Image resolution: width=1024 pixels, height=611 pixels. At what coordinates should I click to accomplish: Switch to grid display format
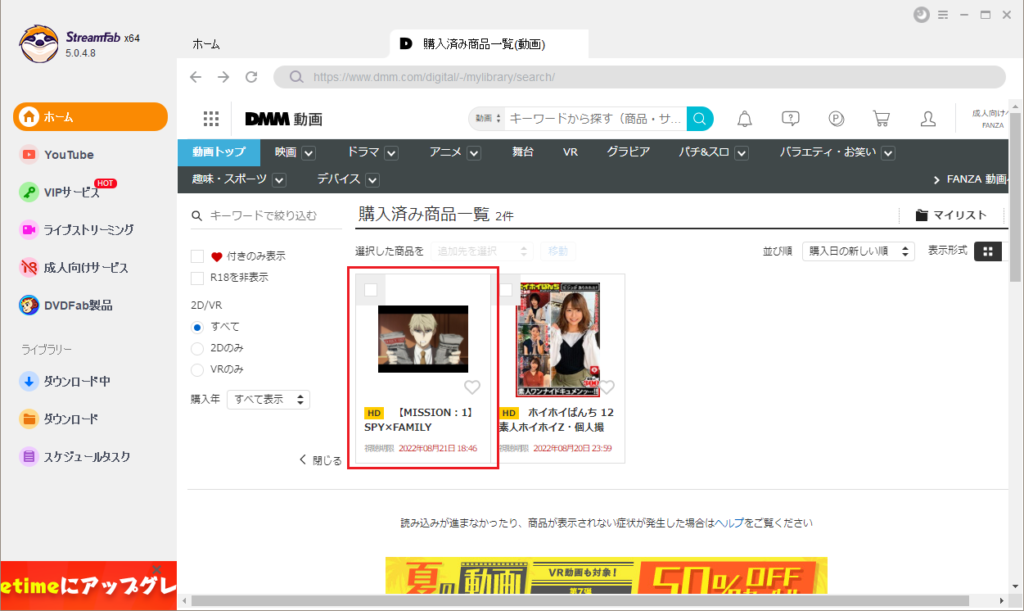click(988, 251)
